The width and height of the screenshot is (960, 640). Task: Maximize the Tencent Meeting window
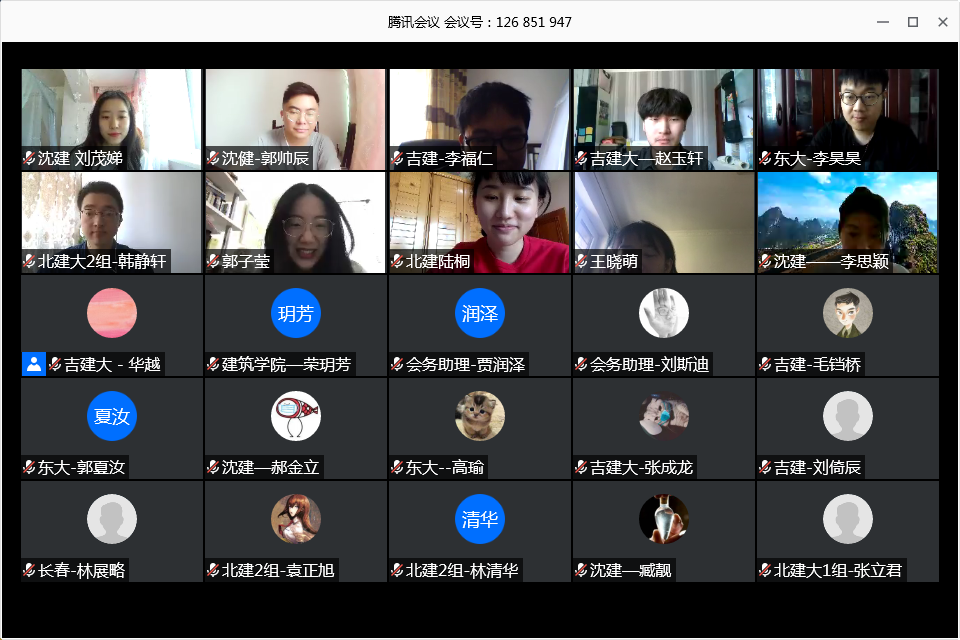point(912,22)
